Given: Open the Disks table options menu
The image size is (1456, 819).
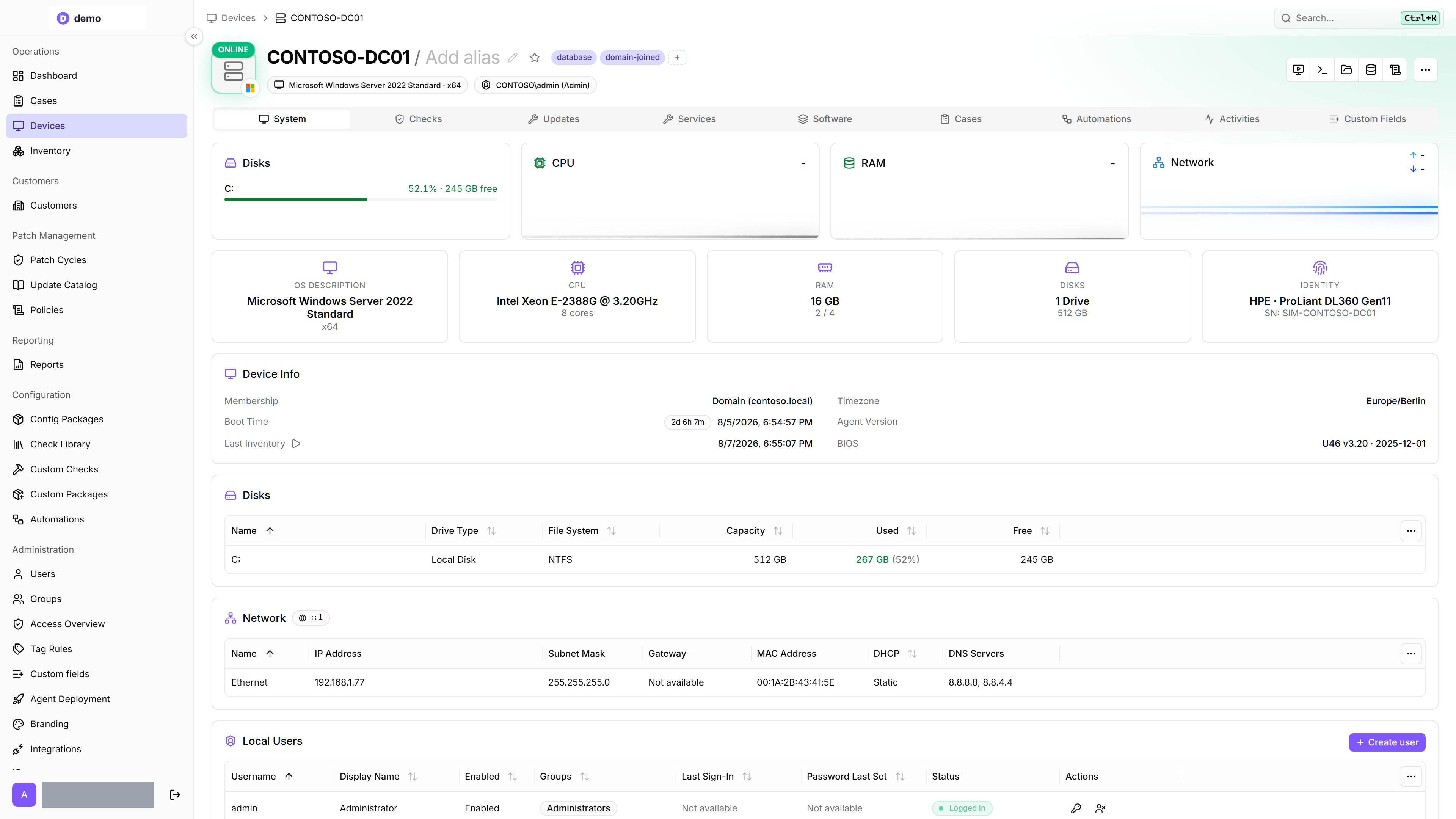Looking at the screenshot, I should 1411,531.
